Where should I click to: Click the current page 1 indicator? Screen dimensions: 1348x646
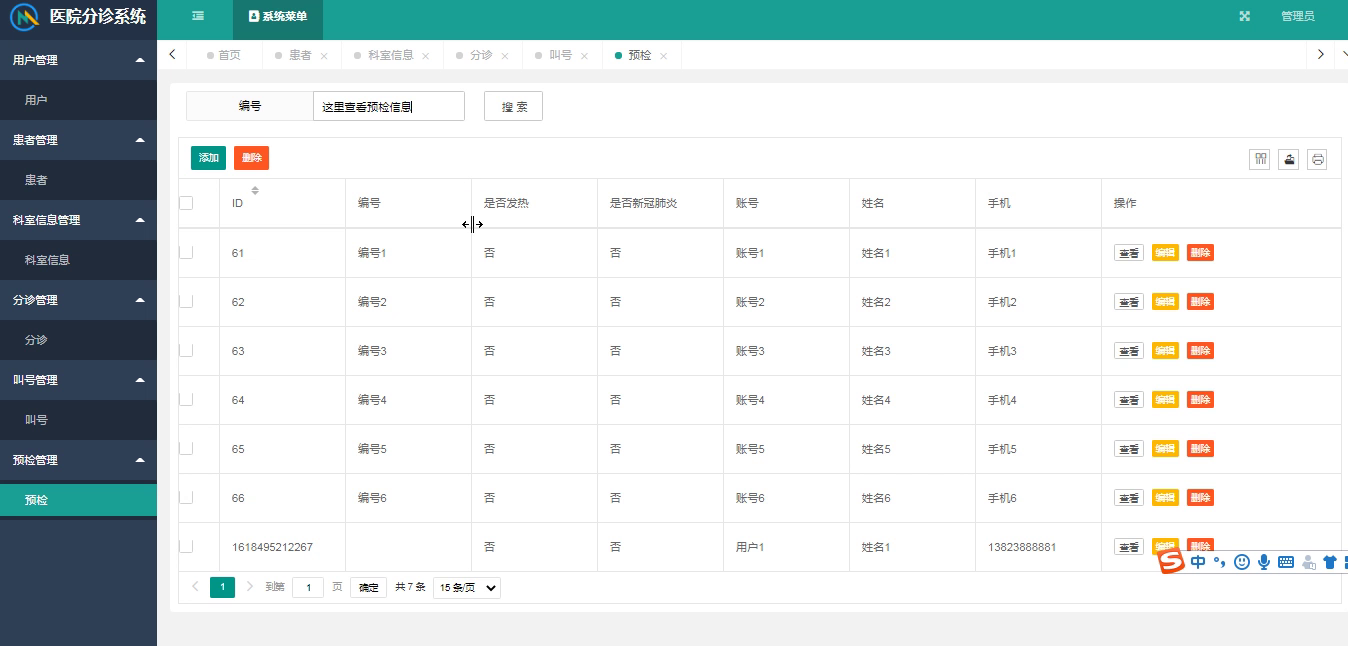point(222,587)
